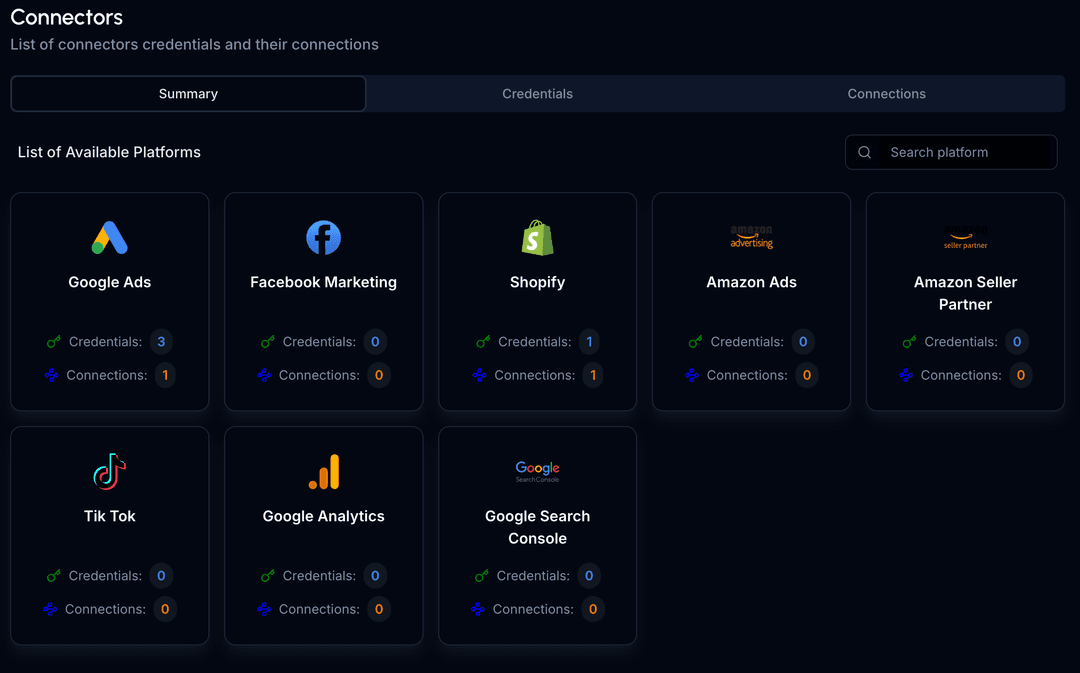The width and height of the screenshot is (1080, 673).
Task: Click Tik Tok connections icon
Action: coord(50,610)
